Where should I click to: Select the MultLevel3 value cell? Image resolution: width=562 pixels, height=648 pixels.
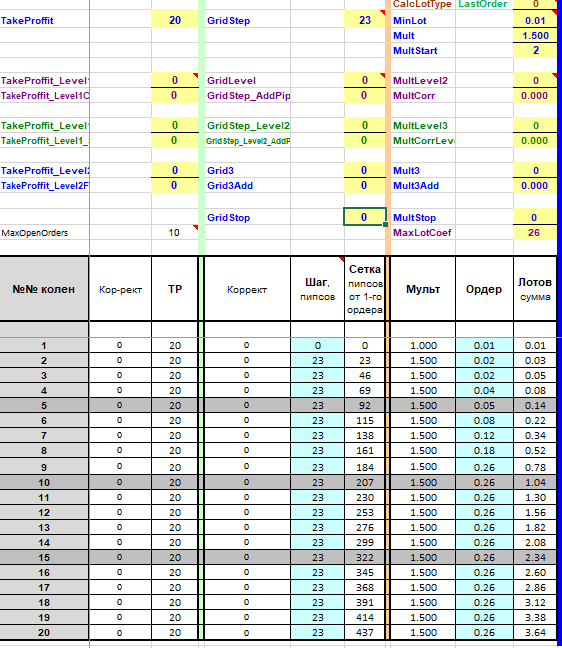(x=535, y=125)
